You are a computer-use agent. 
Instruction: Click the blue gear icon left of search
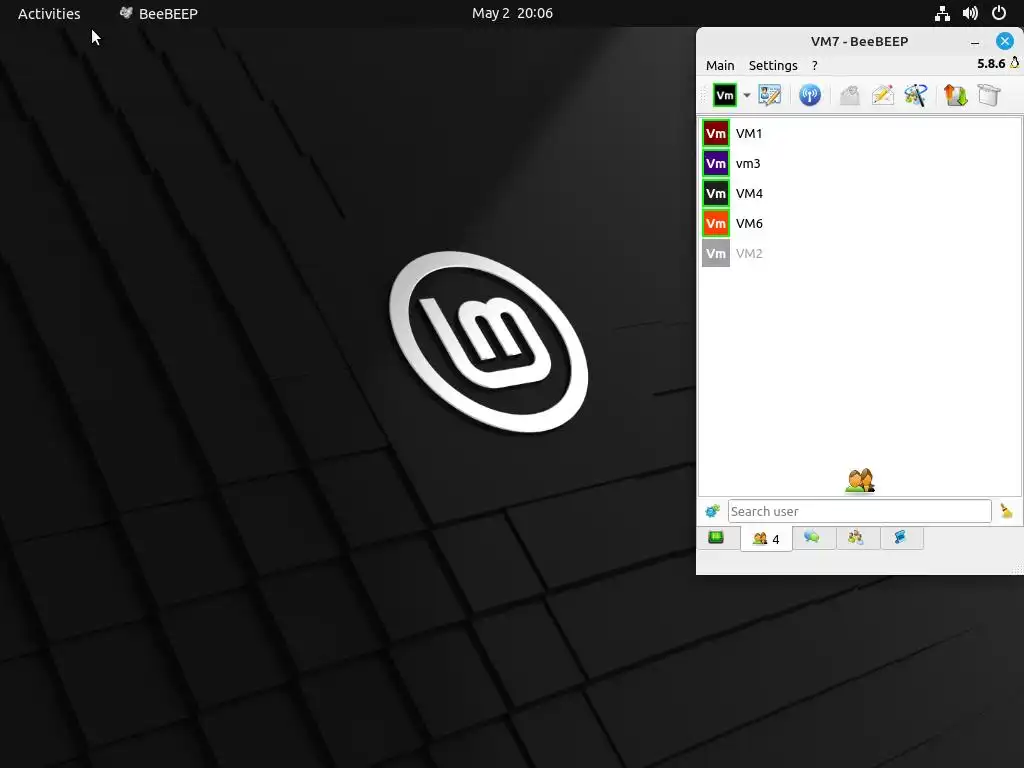coord(712,511)
